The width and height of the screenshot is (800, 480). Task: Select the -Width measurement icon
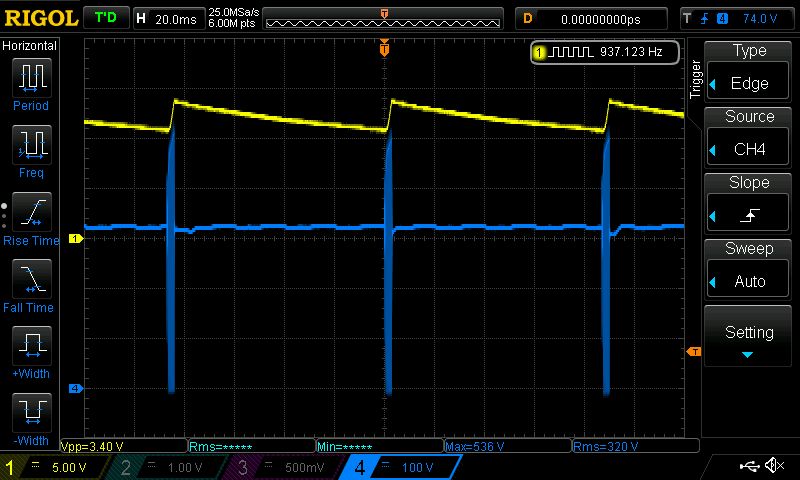[32, 412]
